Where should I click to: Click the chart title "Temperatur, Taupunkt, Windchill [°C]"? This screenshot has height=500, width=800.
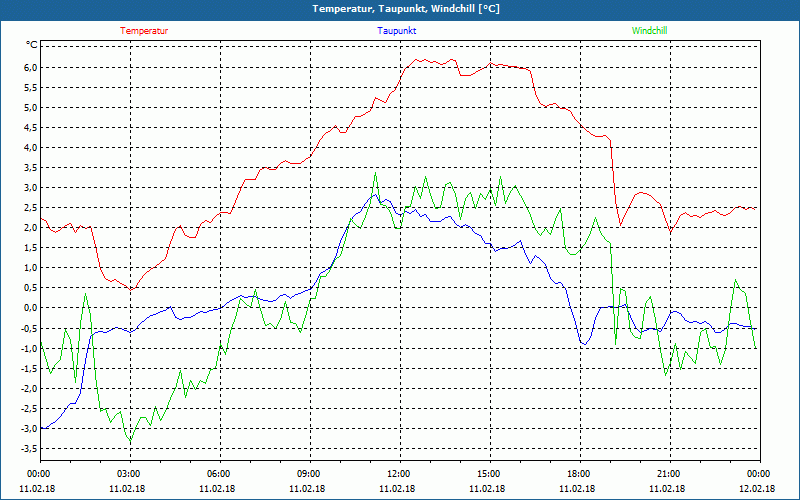tap(406, 9)
